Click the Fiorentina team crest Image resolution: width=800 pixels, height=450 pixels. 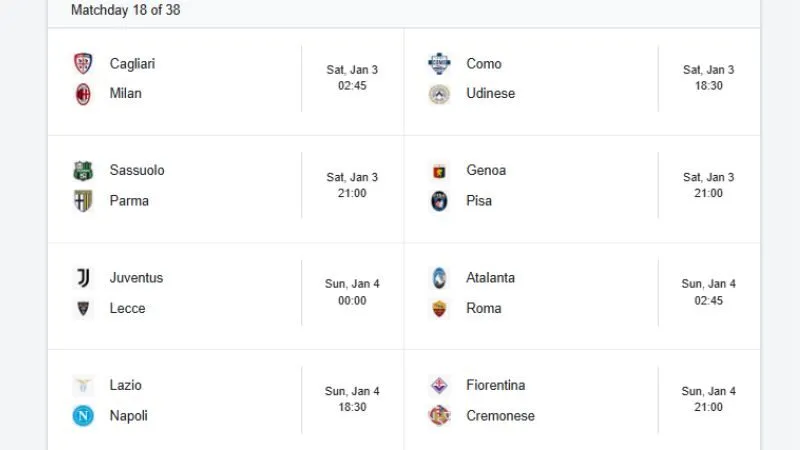coord(440,385)
